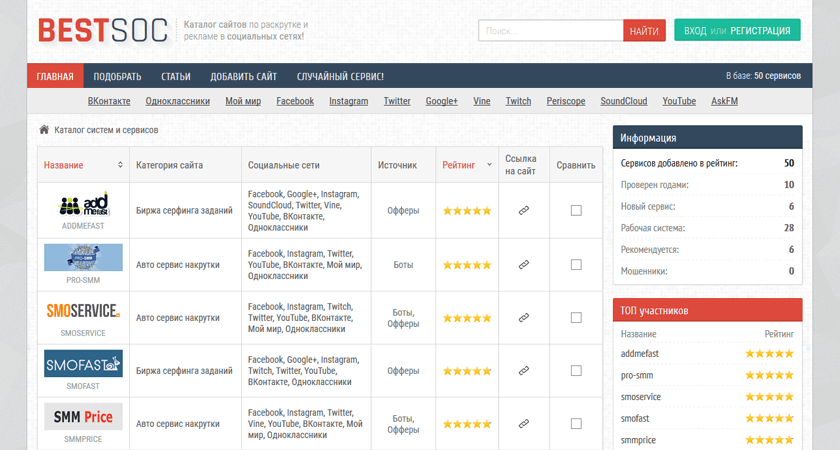Click the PRO-SMM logo thumbnail

[83, 257]
